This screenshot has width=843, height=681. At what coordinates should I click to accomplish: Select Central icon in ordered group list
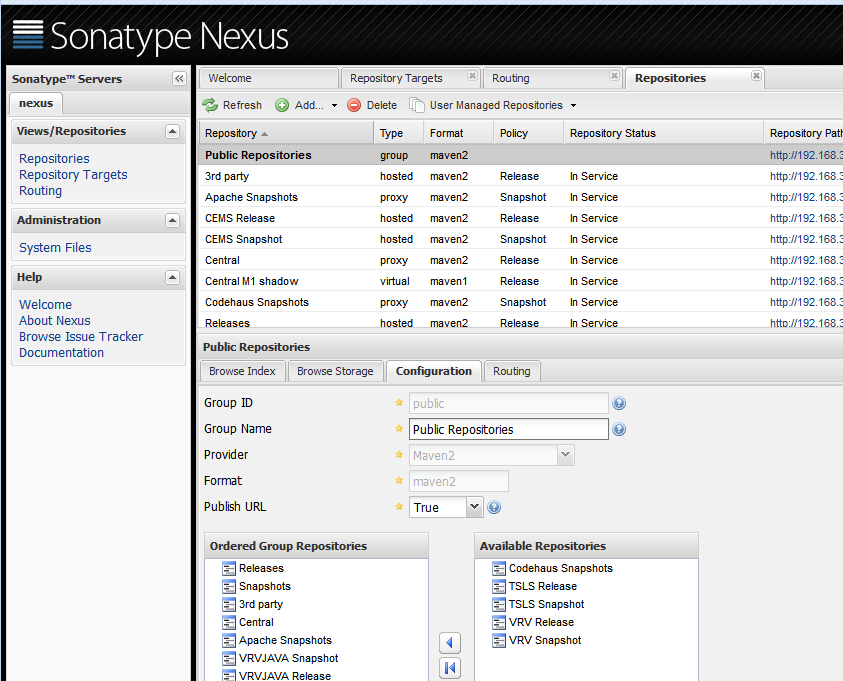click(x=229, y=622)
